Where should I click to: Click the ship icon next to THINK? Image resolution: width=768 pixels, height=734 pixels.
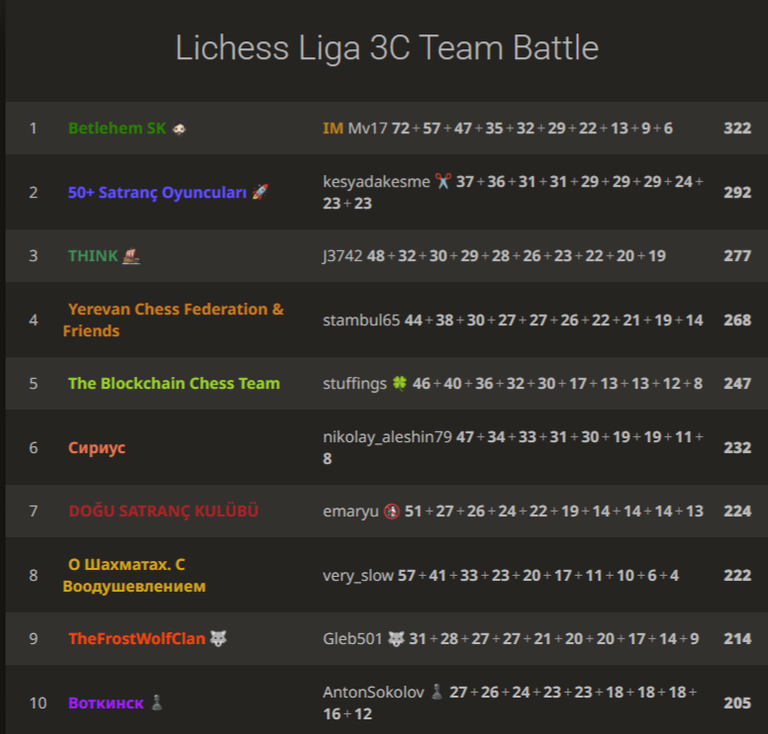[x=131, y=256]
